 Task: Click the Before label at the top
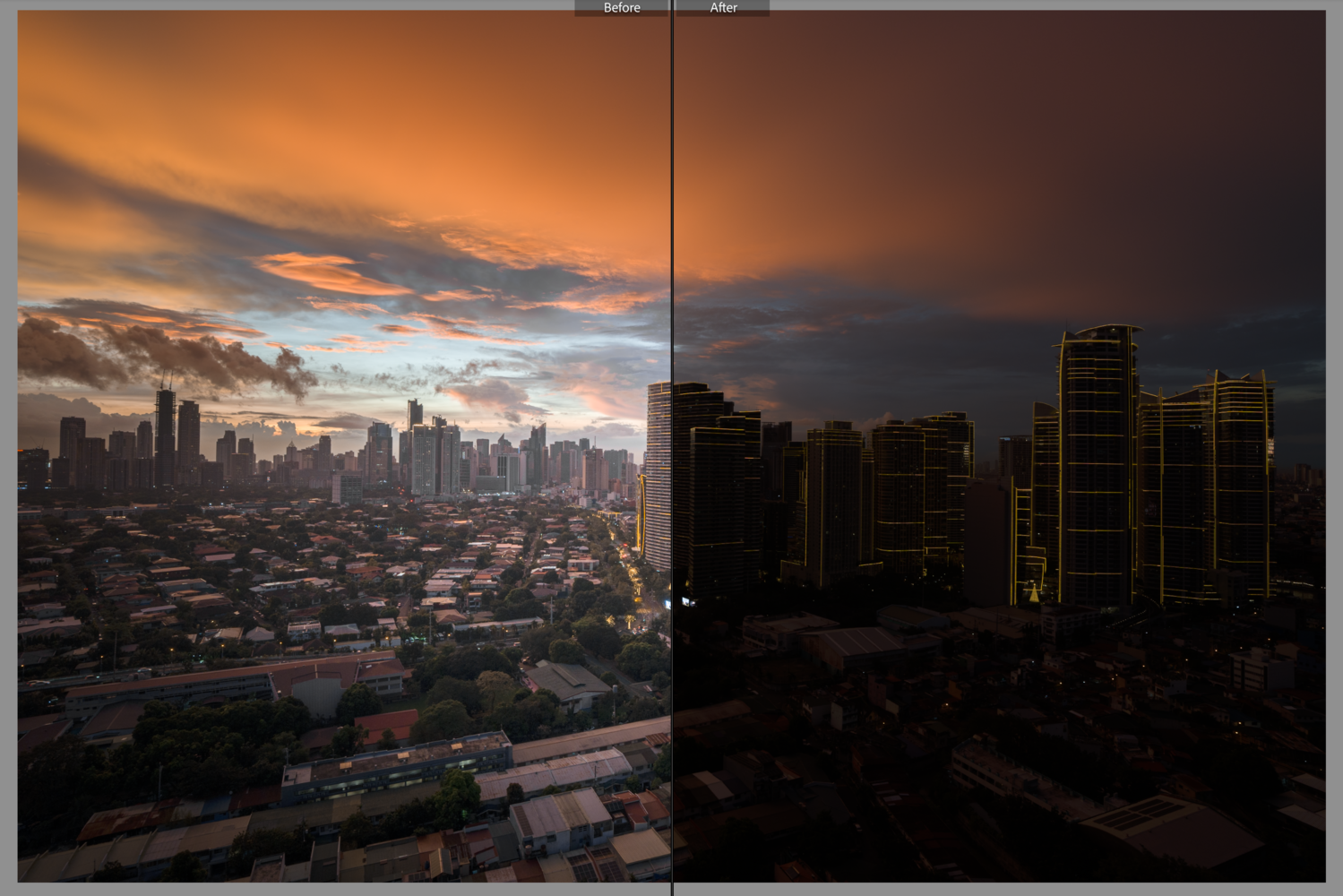pyautogui.click(x=622, y=8)
